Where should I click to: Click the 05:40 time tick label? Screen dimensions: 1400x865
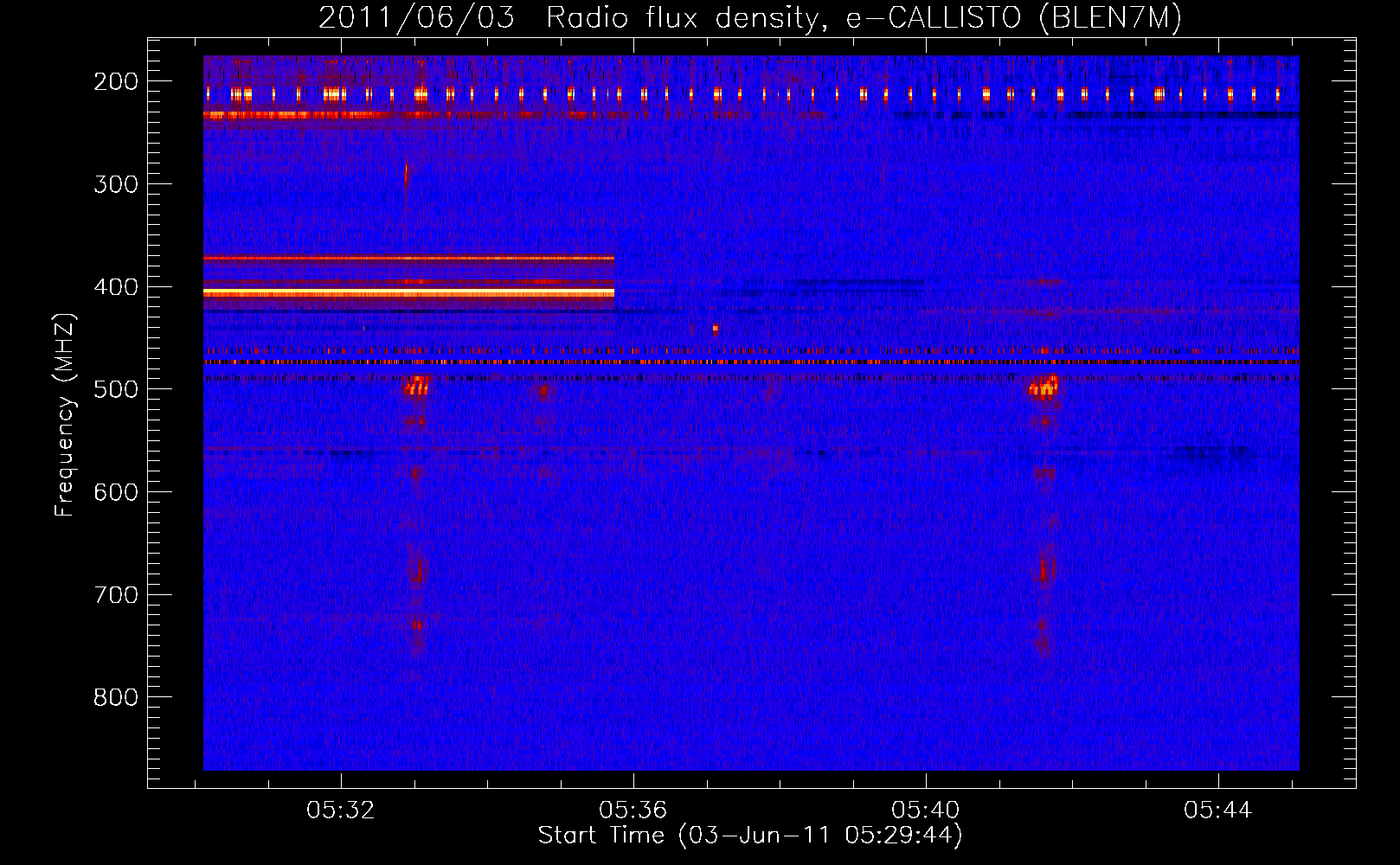926,811
